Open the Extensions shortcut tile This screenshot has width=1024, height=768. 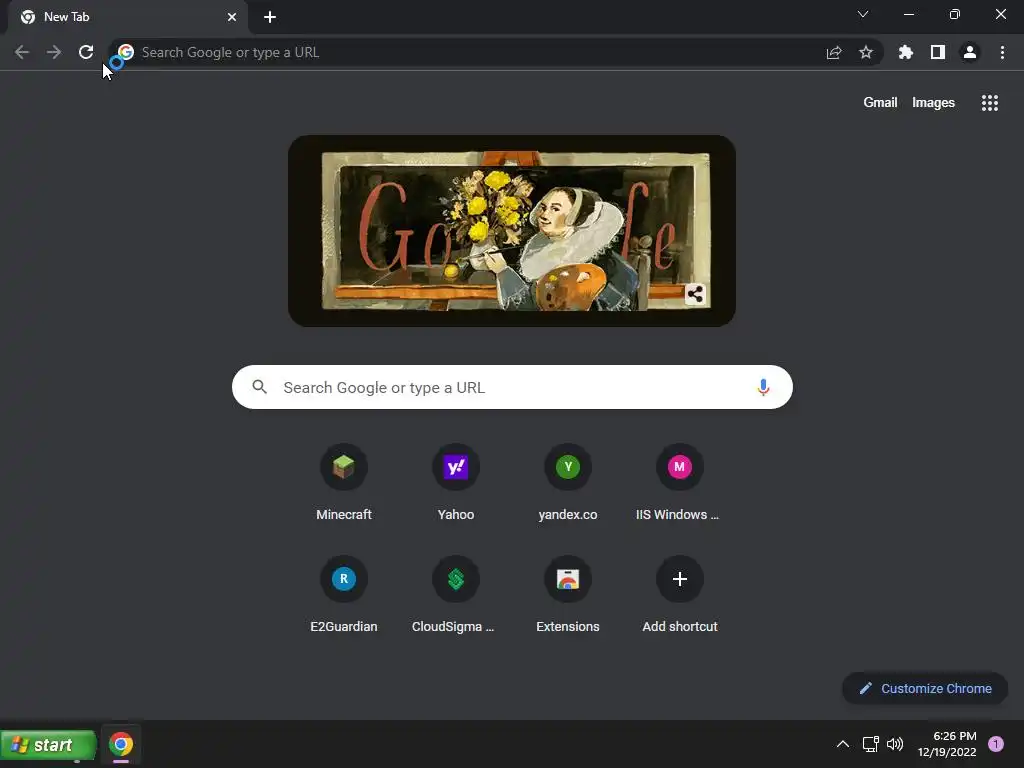pyautogui.click(x=568, y=594)
